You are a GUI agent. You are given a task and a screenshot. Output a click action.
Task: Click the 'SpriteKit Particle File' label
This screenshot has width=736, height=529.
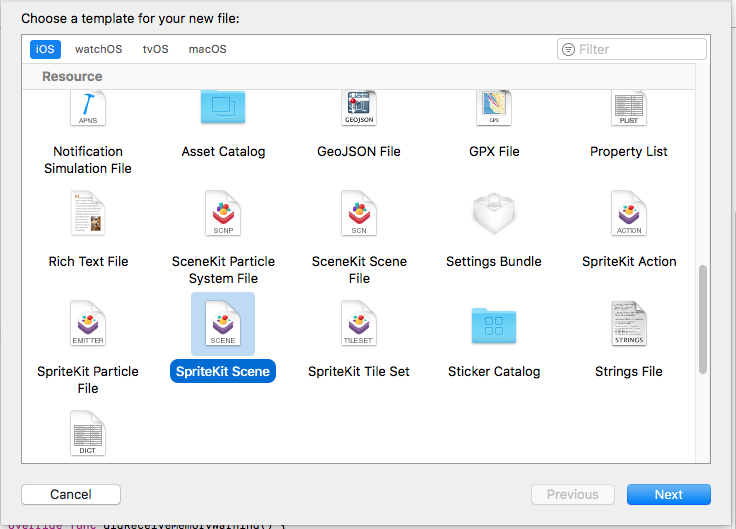point(88,380)
